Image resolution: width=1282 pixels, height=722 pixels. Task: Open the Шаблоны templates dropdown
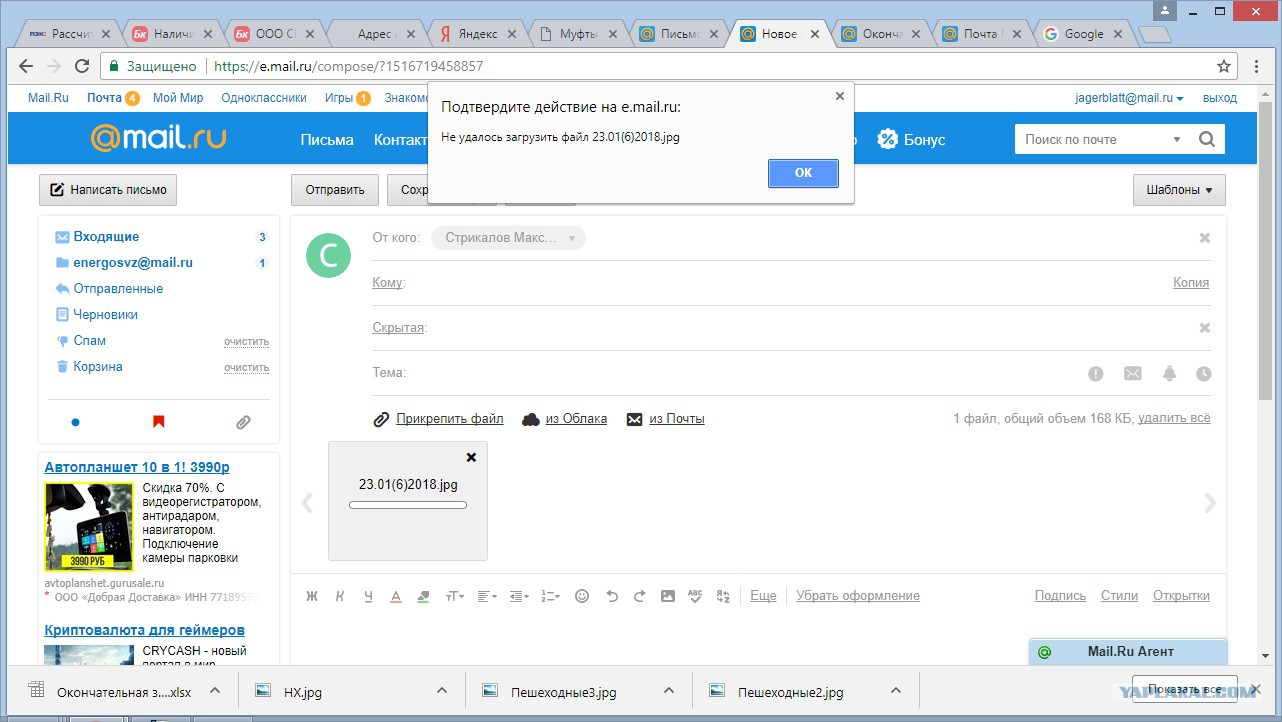pyautogui.click(x=1179, y=190)
